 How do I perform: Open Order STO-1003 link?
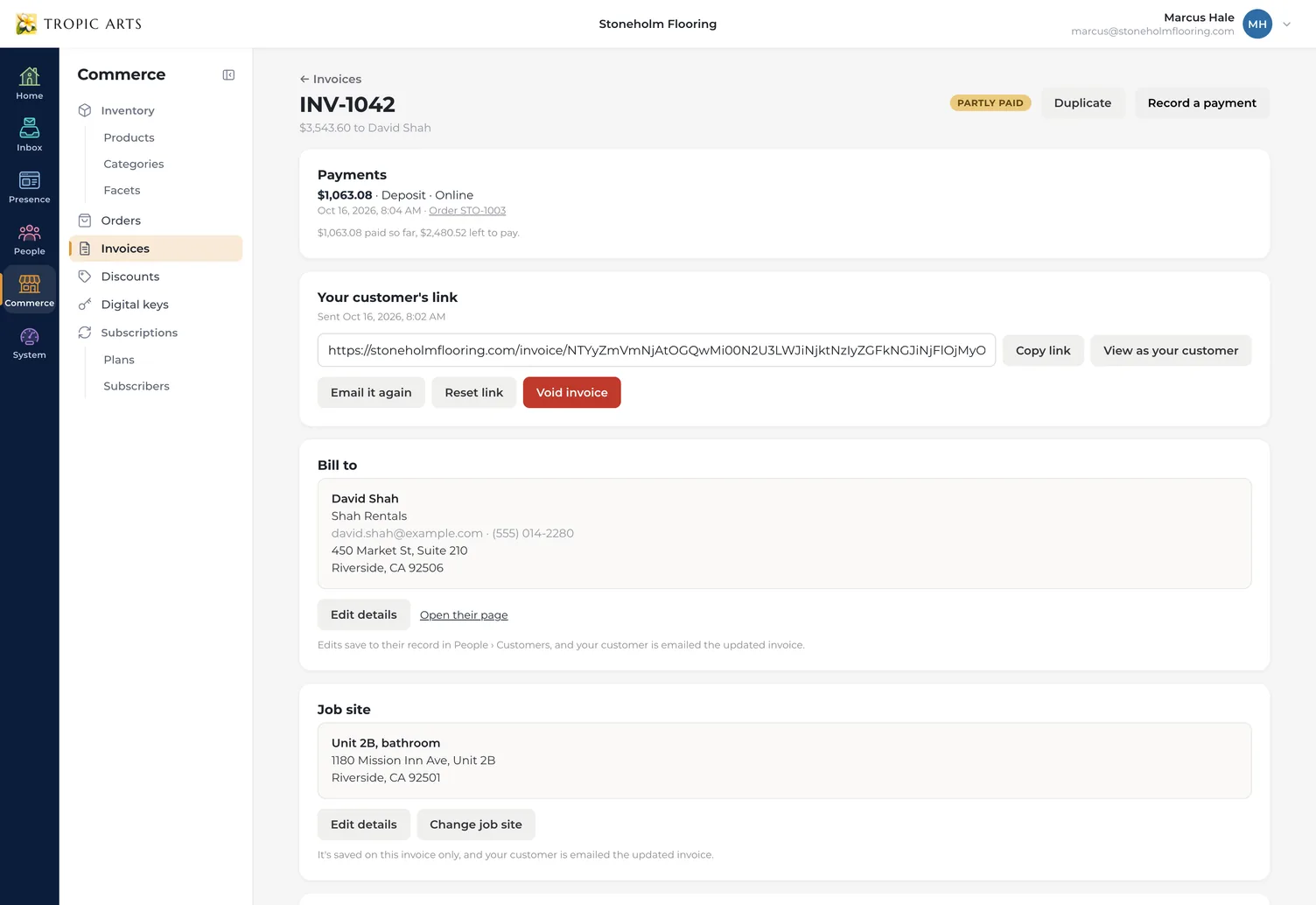[x=467, y=211]
